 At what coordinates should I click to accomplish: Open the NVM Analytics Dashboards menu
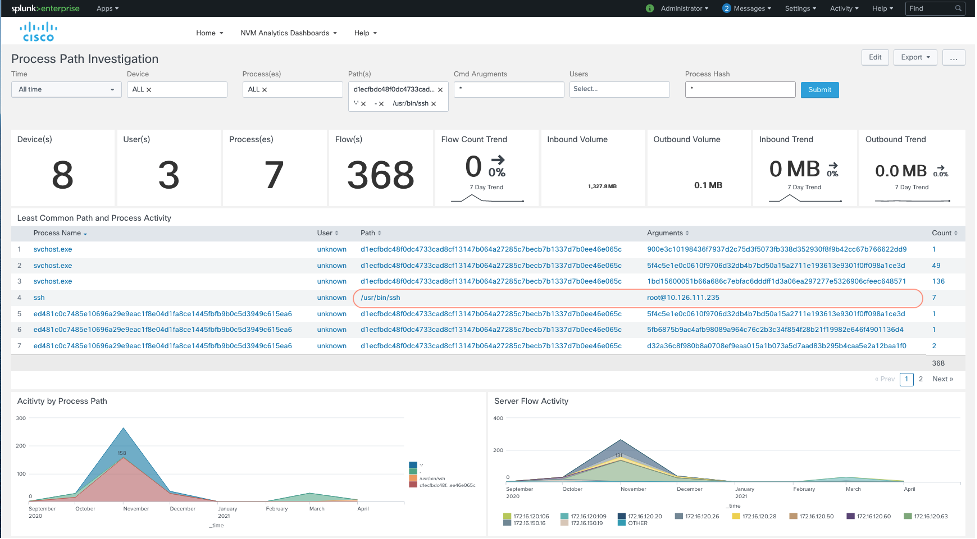tap(289, 33)
